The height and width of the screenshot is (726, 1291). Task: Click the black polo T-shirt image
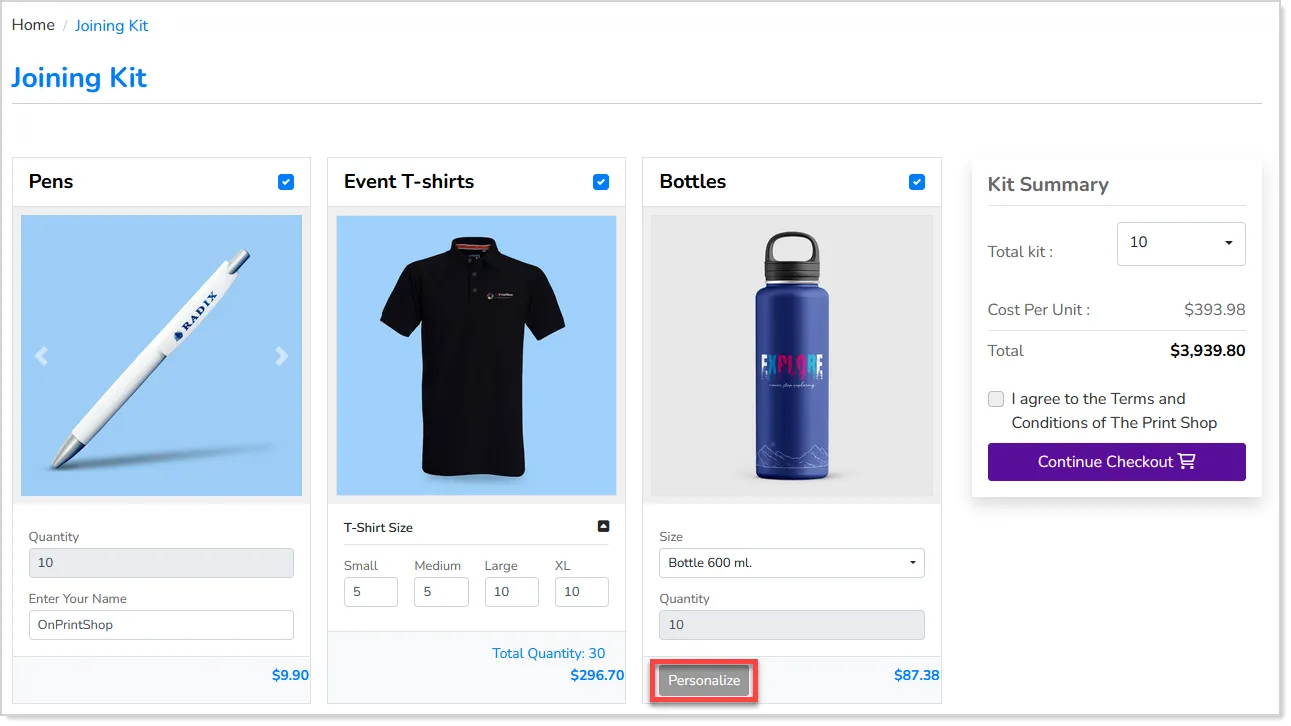pos(474,358)
